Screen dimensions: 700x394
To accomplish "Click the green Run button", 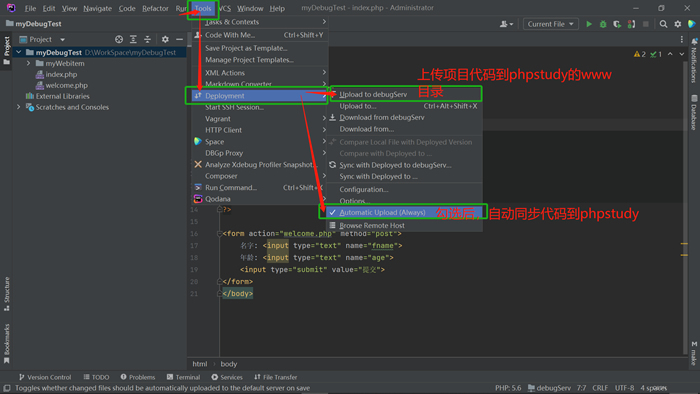I will coord(589,24).
